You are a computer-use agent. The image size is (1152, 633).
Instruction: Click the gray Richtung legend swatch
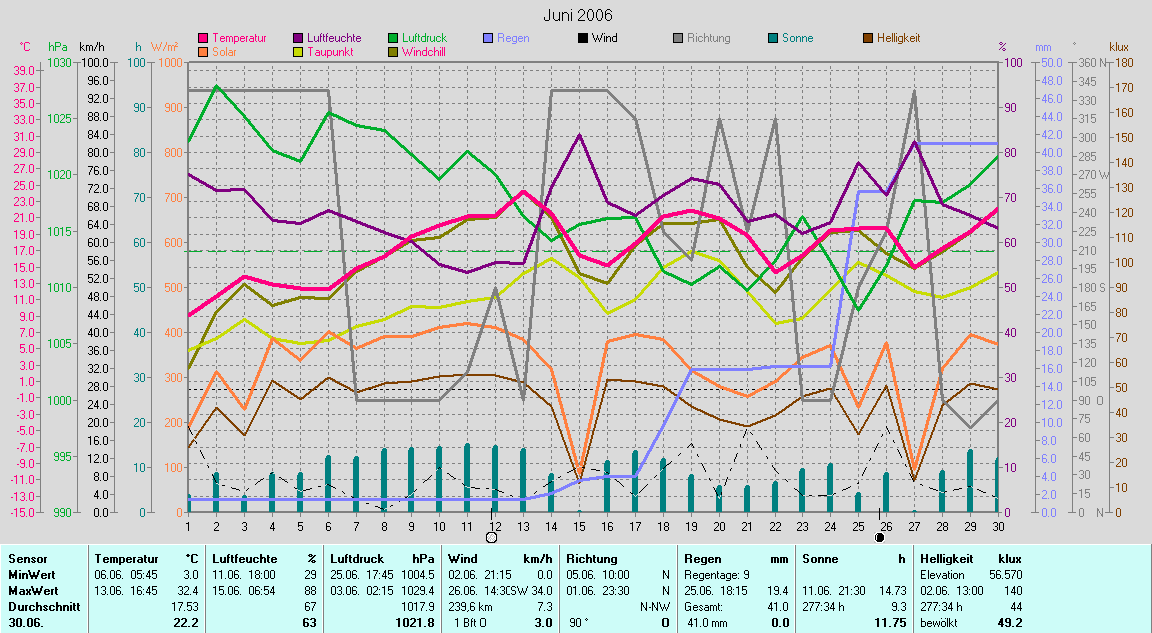click(678, 38)
